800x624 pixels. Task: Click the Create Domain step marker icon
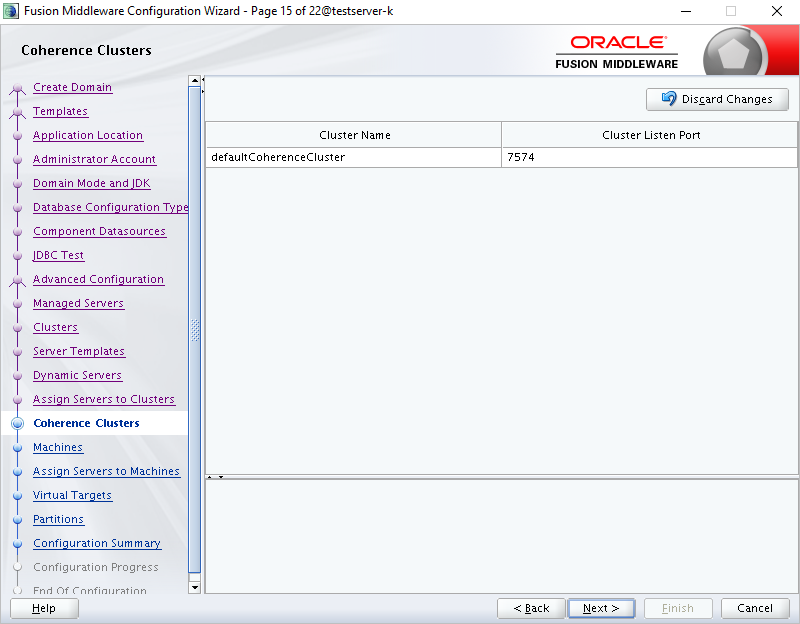[17, 89]
